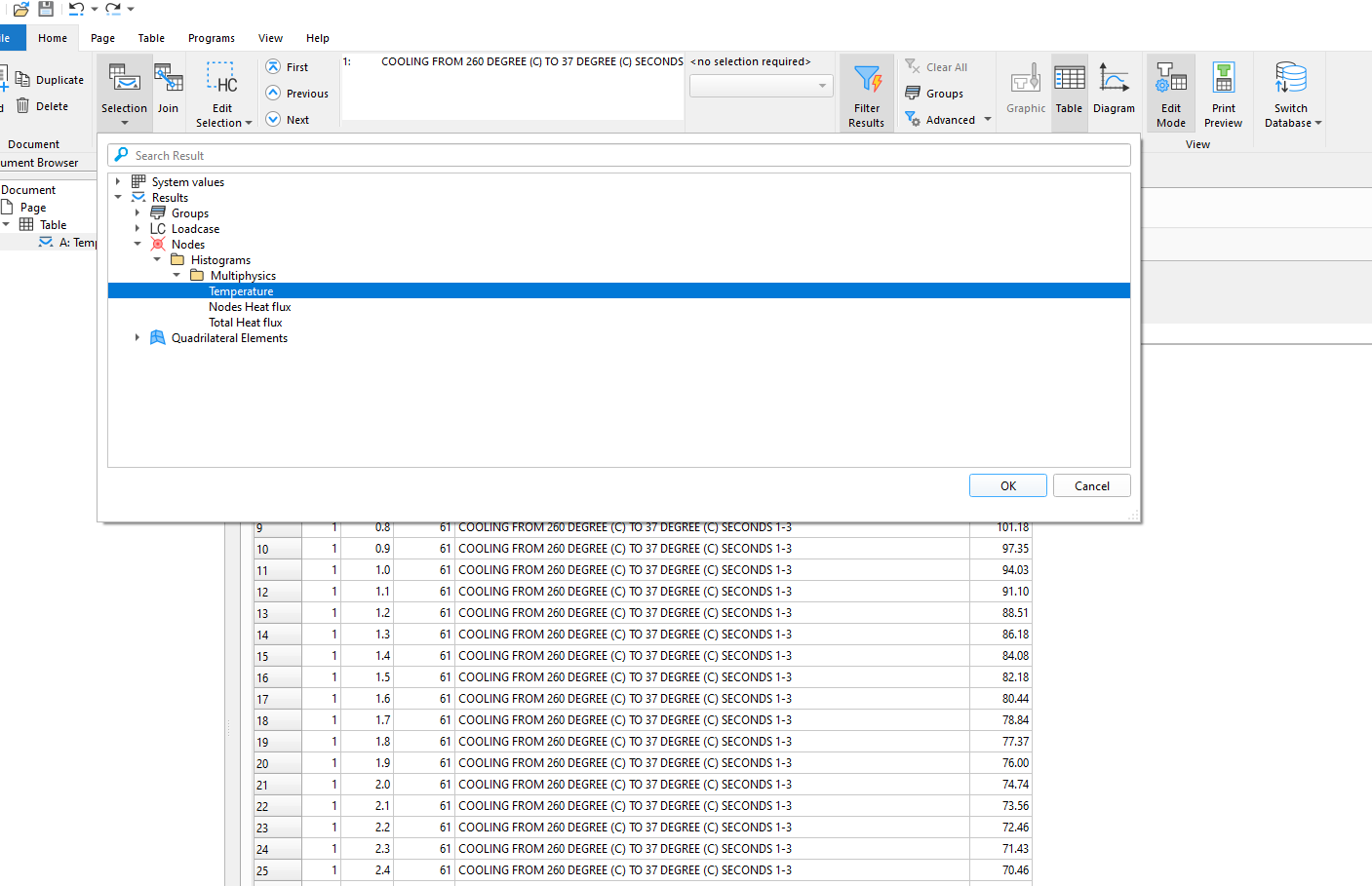This screenshot has height=886, width=1372.
Task: Switch to the View ribbon tab
Action: point(270,38)
